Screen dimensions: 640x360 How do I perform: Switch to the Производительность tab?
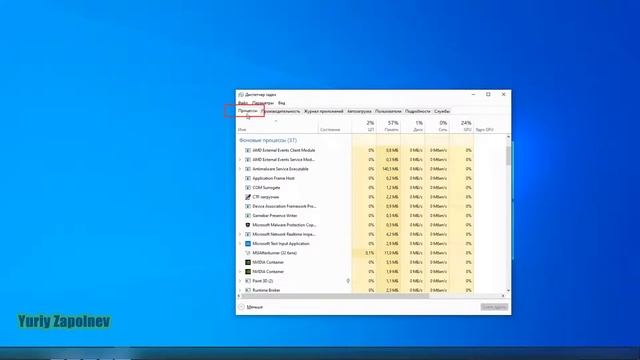(x=280, y=111)
